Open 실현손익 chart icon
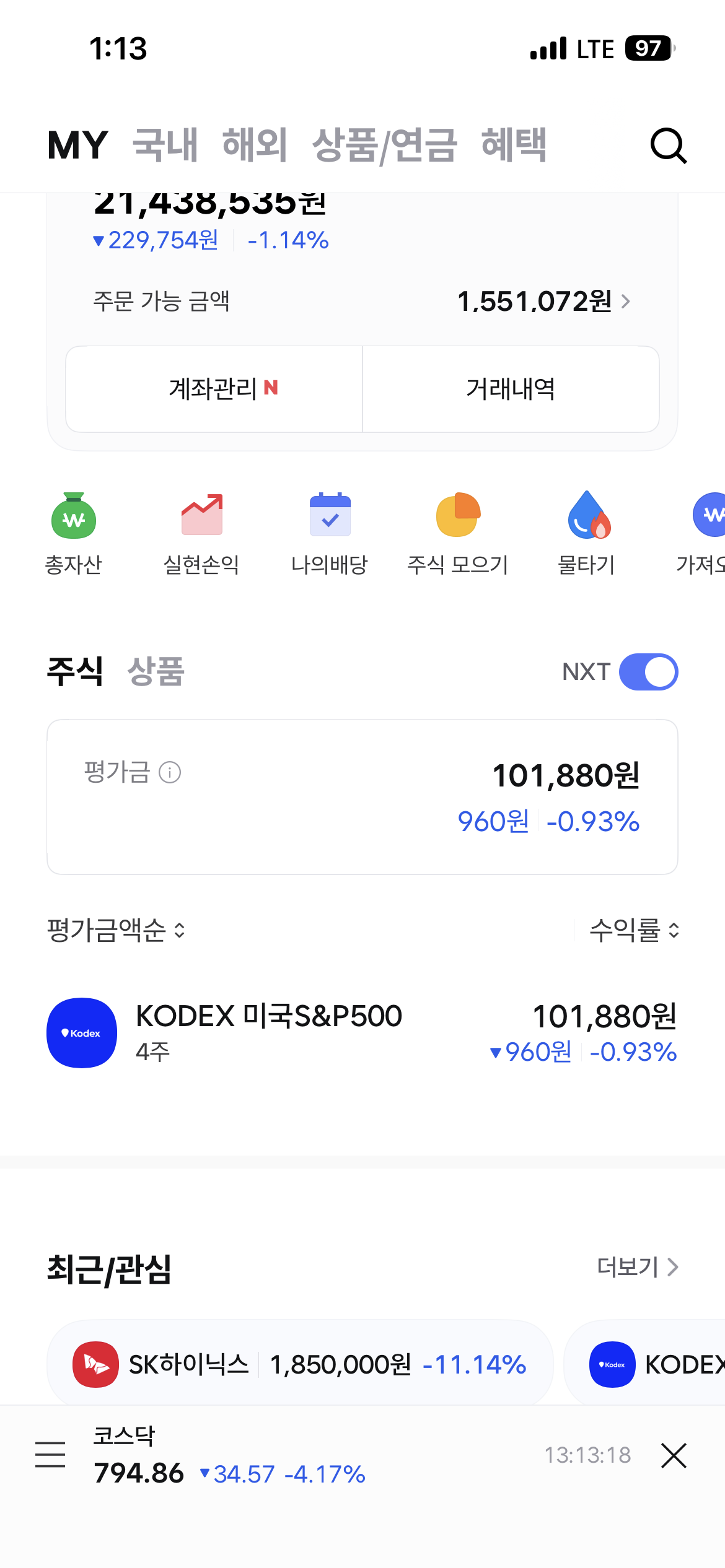The height and width of the screenshot is (1568, 725). 202,514
